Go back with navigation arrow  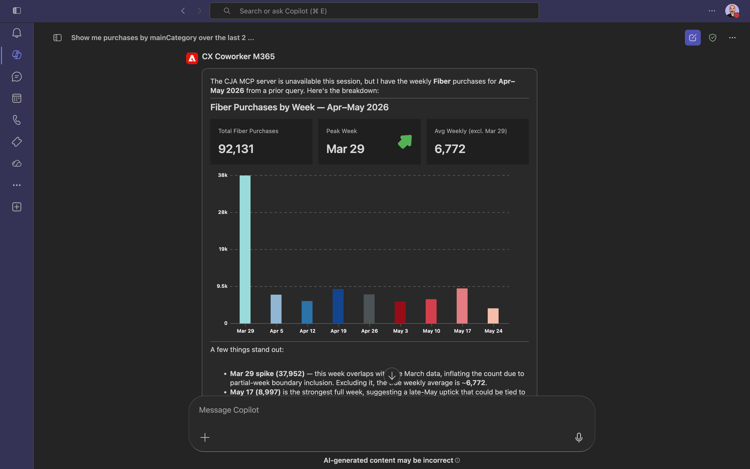(183, 11)
